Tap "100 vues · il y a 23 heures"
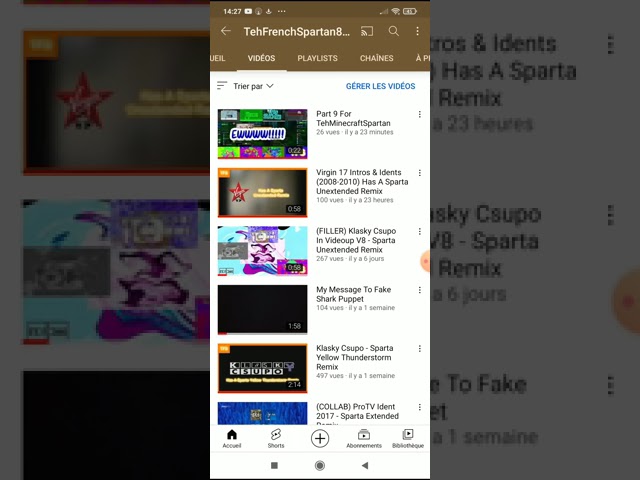The height and width of the screenshot is (480, 640). 355,200
